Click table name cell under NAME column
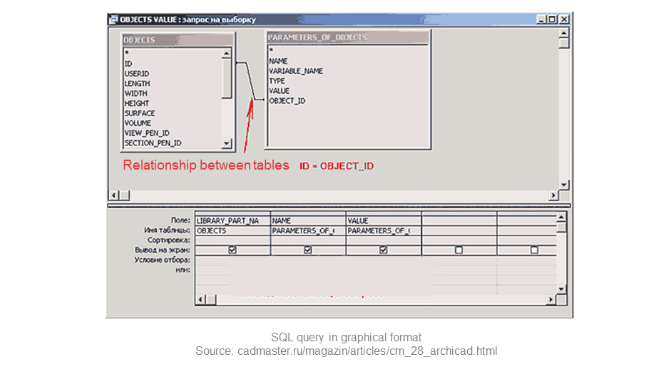 (308, 230)
